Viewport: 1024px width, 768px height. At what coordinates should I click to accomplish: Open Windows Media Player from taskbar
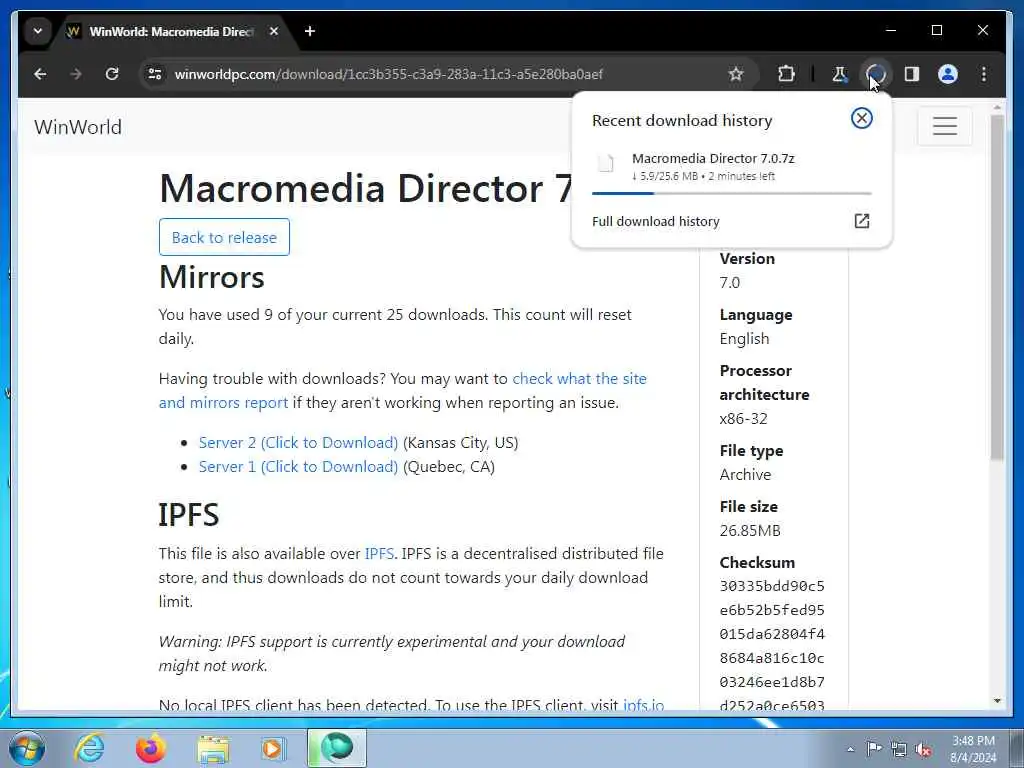coord(274,748)
